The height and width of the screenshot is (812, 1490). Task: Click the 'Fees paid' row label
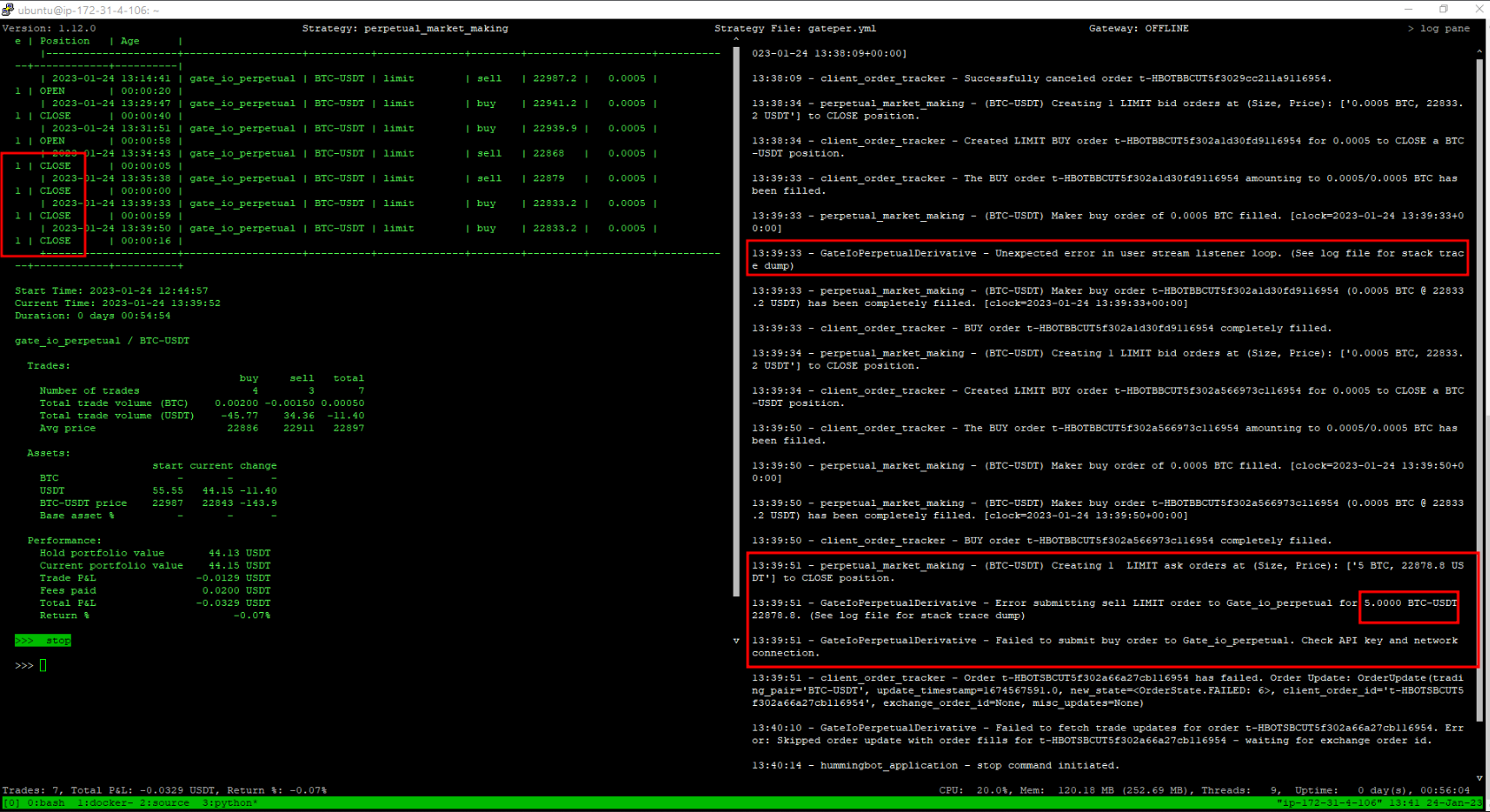pos(67,590)
